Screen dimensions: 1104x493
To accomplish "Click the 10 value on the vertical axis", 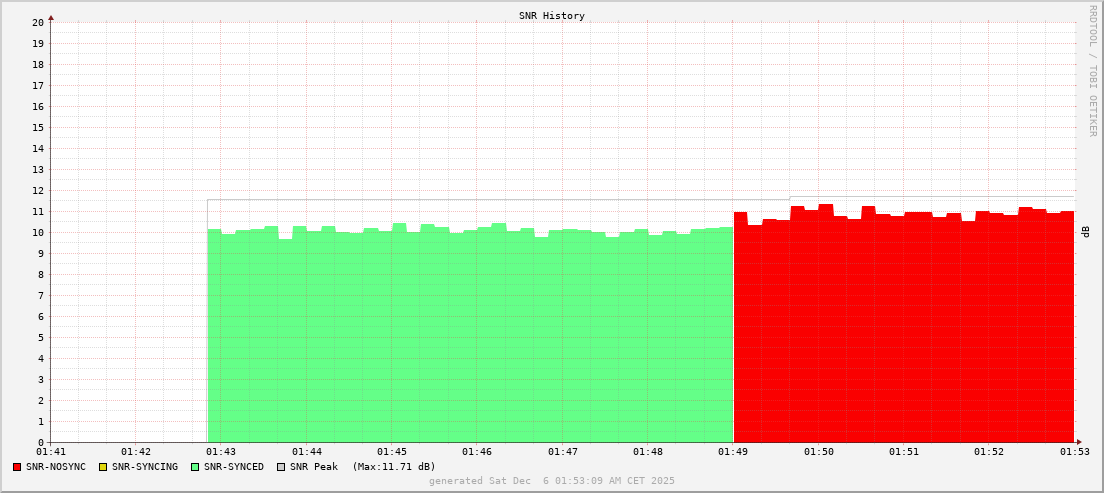I will (x=37, y=232).
